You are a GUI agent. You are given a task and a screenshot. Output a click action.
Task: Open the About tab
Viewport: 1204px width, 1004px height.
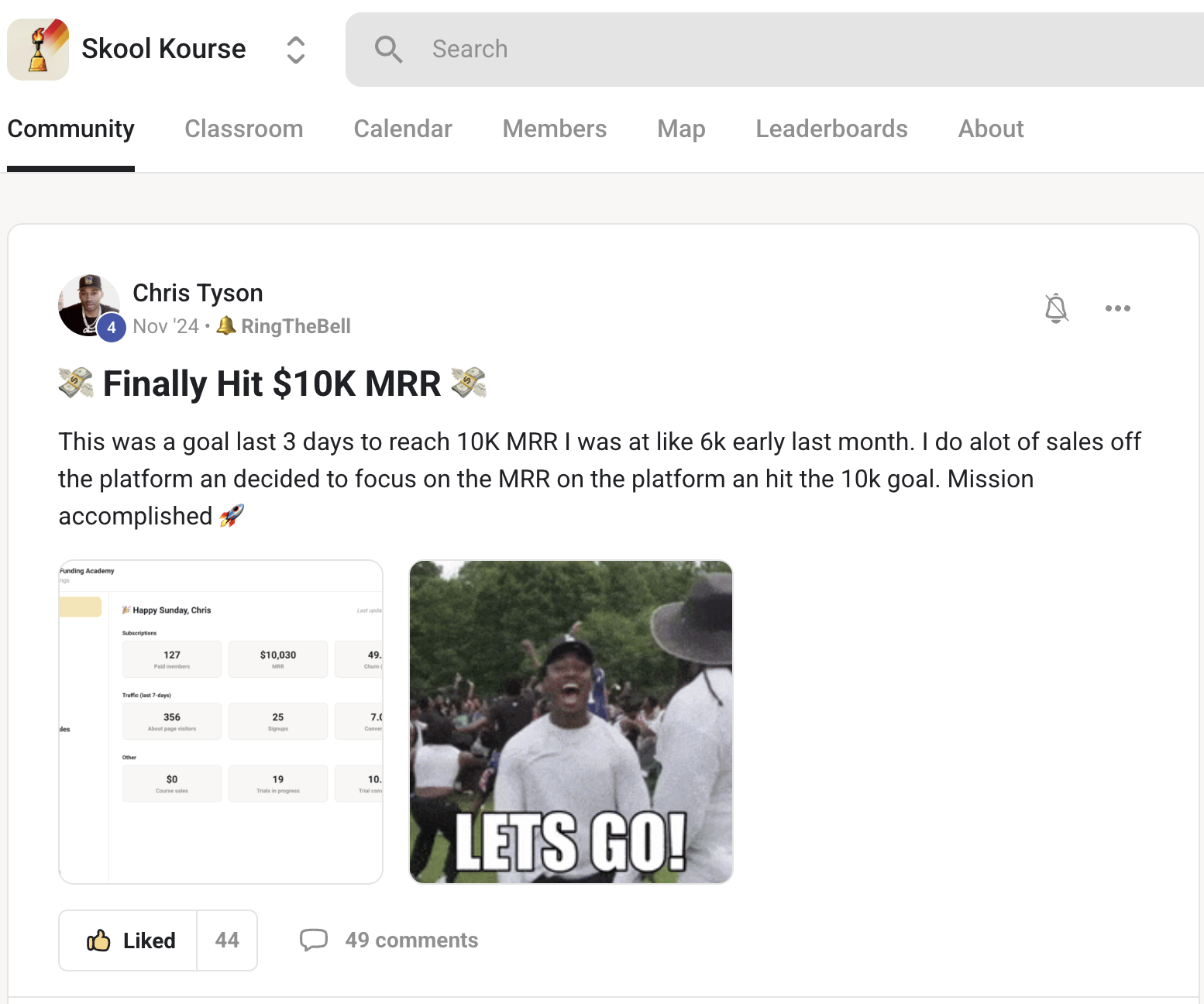coord(991,129)
